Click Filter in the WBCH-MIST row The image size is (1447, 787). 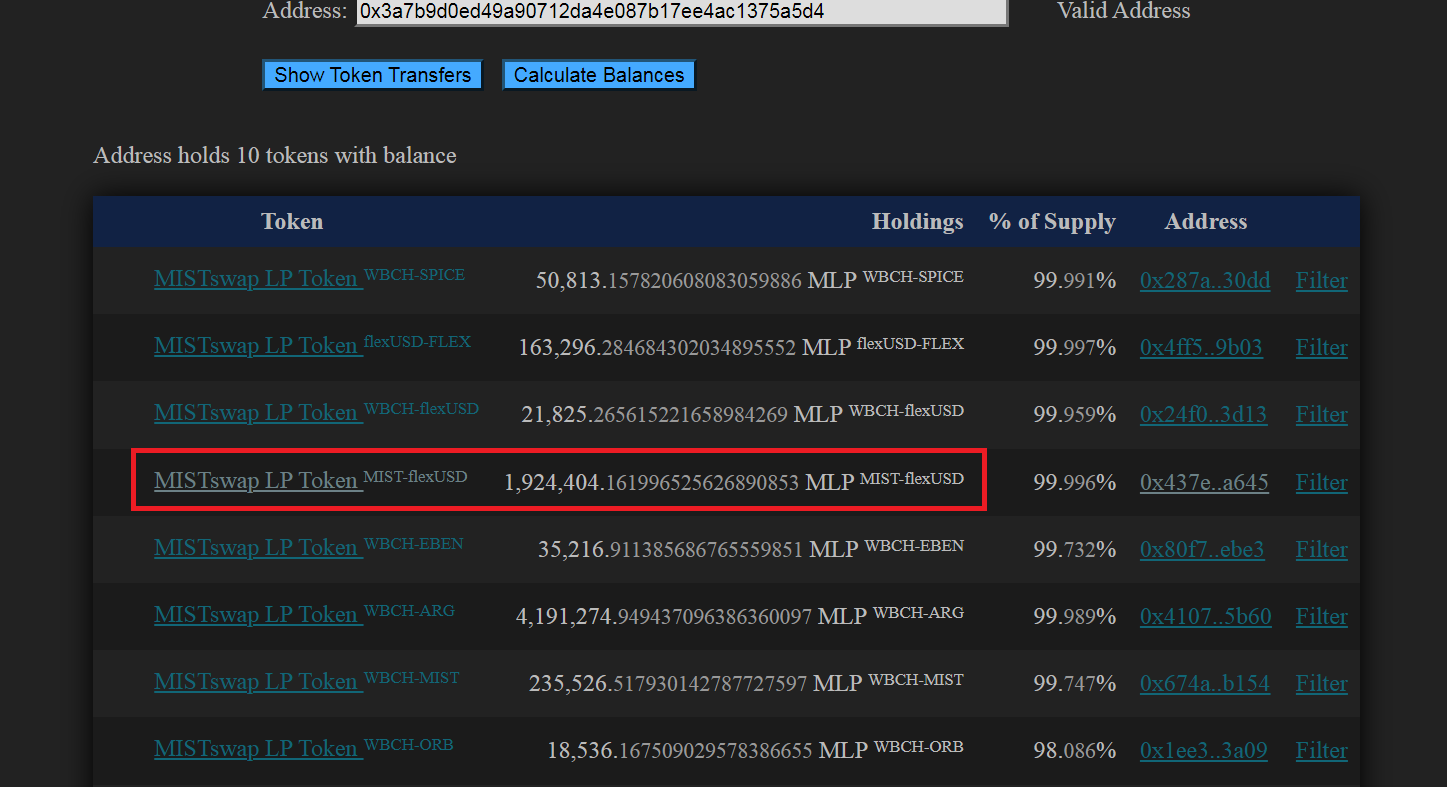click(x=1322, y=683)
